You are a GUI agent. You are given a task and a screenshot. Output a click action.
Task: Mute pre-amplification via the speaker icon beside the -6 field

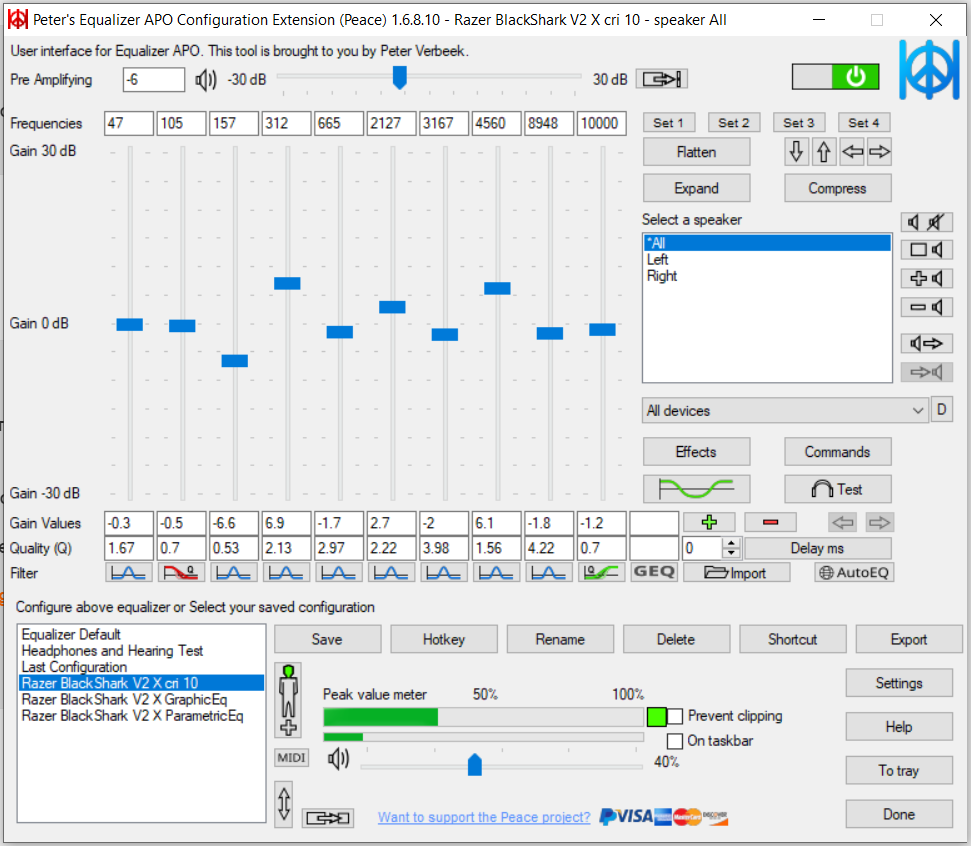click(x=206, y=80)
